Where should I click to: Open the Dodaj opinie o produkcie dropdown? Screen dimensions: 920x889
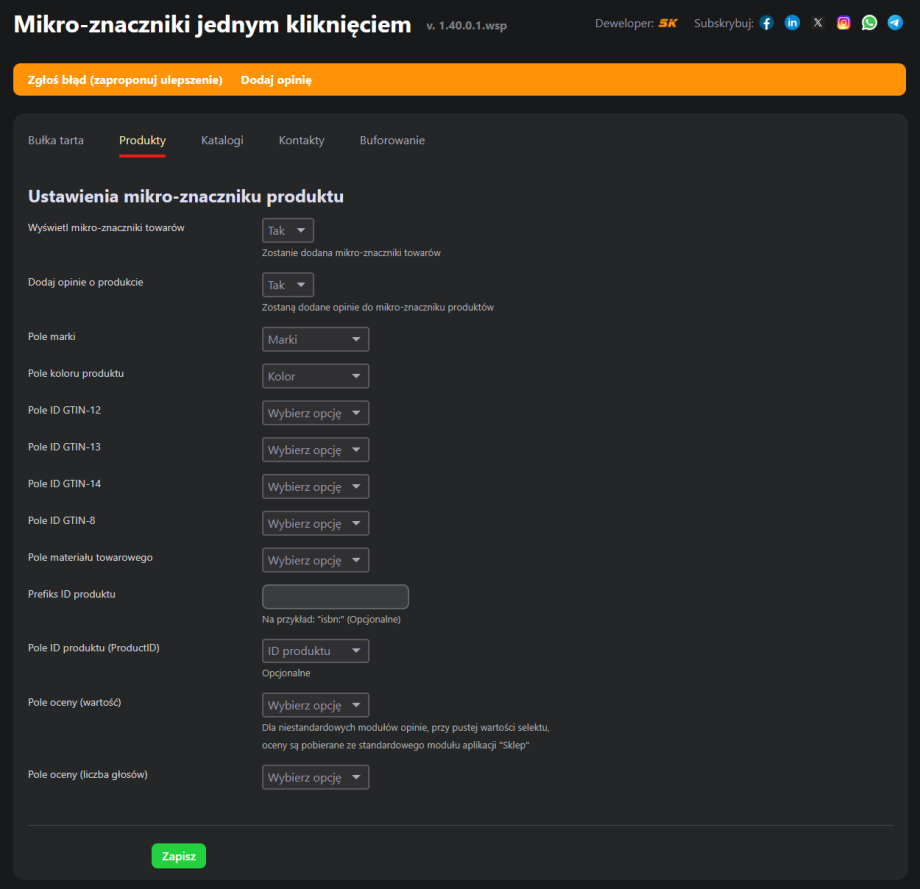287,284
